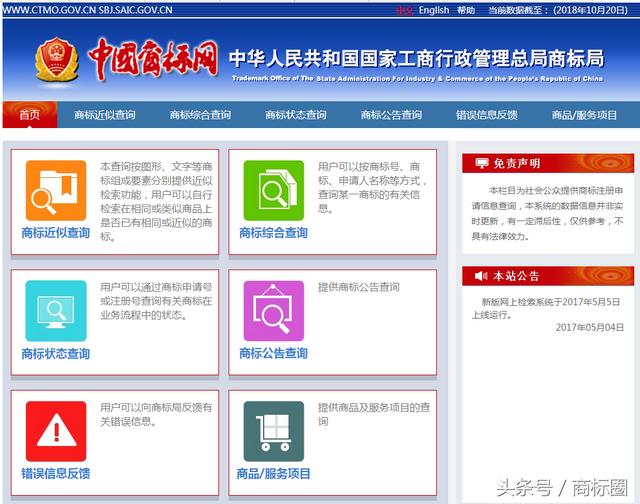The width and height of the screenshot is (640, 504).
Task: Click the blue 商标综合查询 card title
Action: click(x=273, y=233)
